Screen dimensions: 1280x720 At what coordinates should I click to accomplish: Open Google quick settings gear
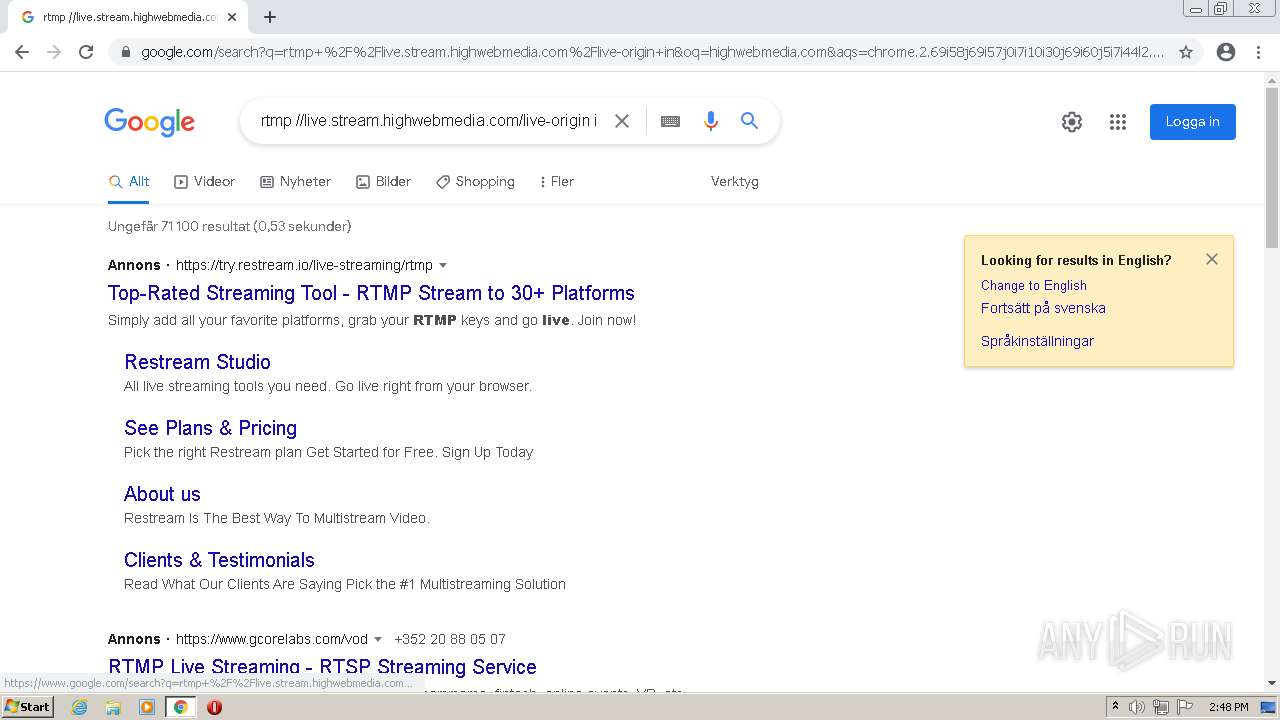1072,122
